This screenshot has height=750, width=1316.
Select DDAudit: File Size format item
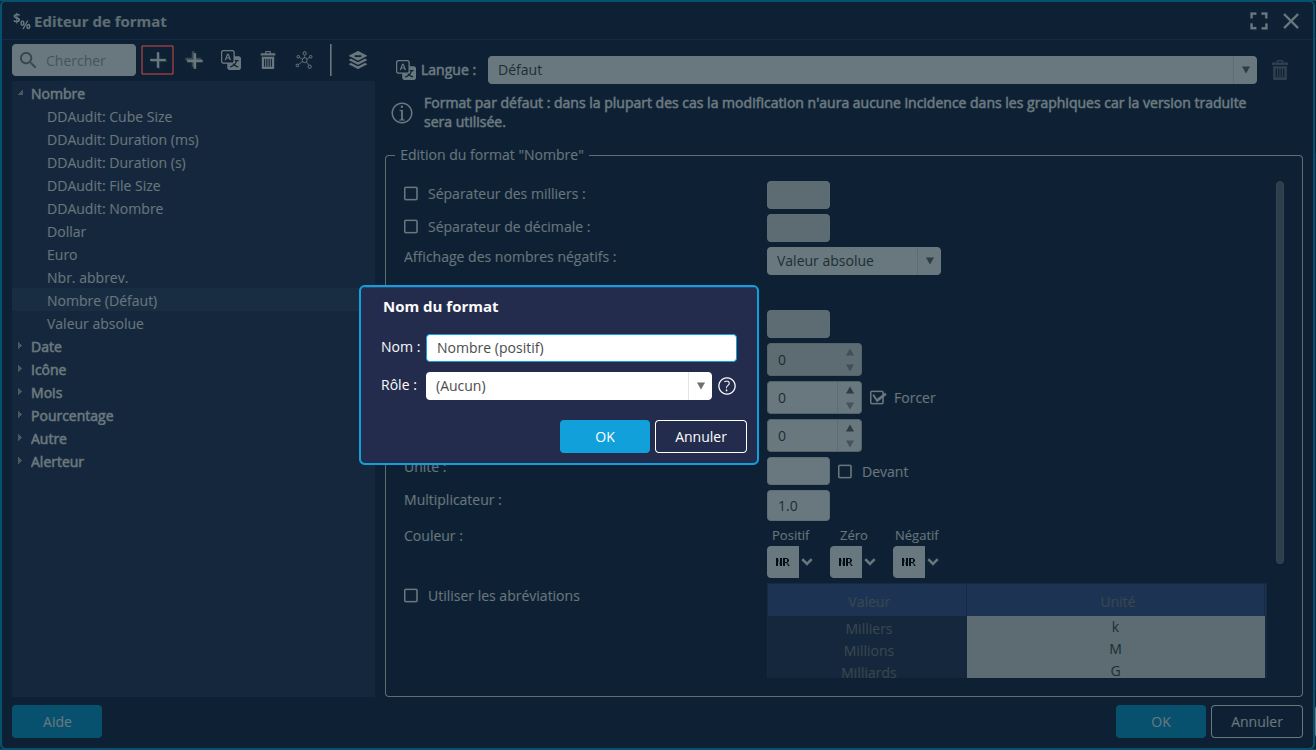pyautogui.click(x=103, y=186)
